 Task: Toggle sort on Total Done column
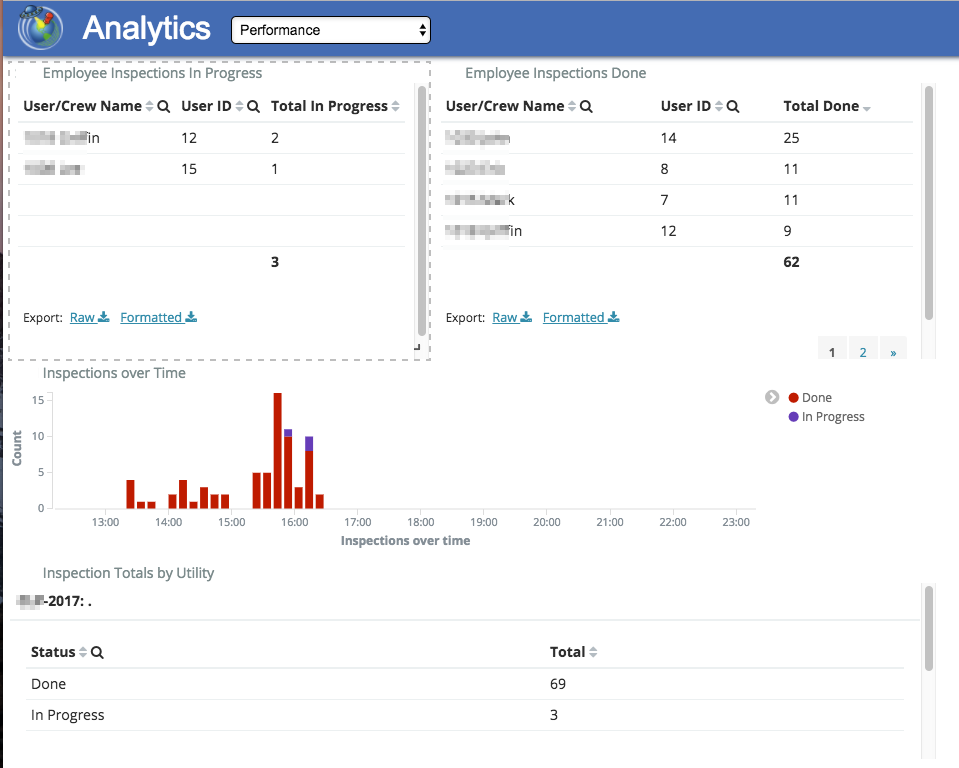click(x=867, y=108)
